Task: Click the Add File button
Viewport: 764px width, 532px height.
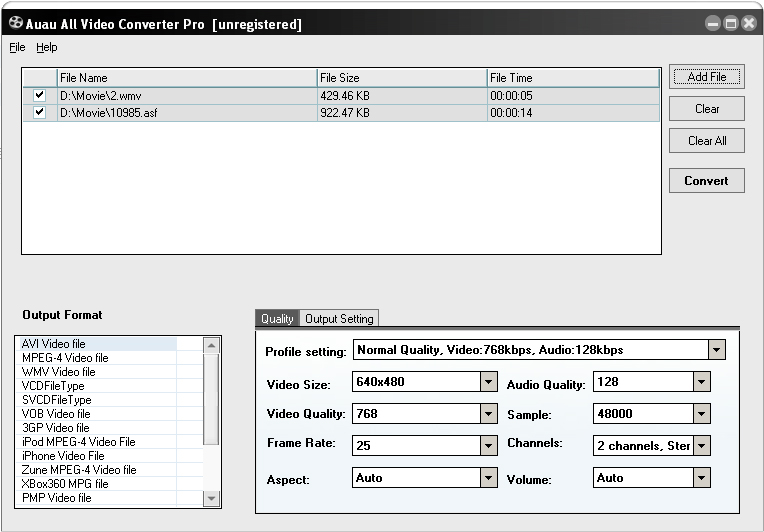Action: (707, 76)
